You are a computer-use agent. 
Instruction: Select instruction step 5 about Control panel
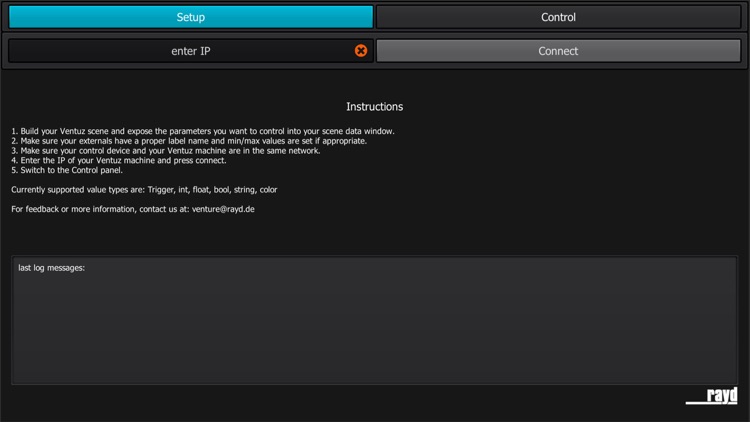pos(67,170)
